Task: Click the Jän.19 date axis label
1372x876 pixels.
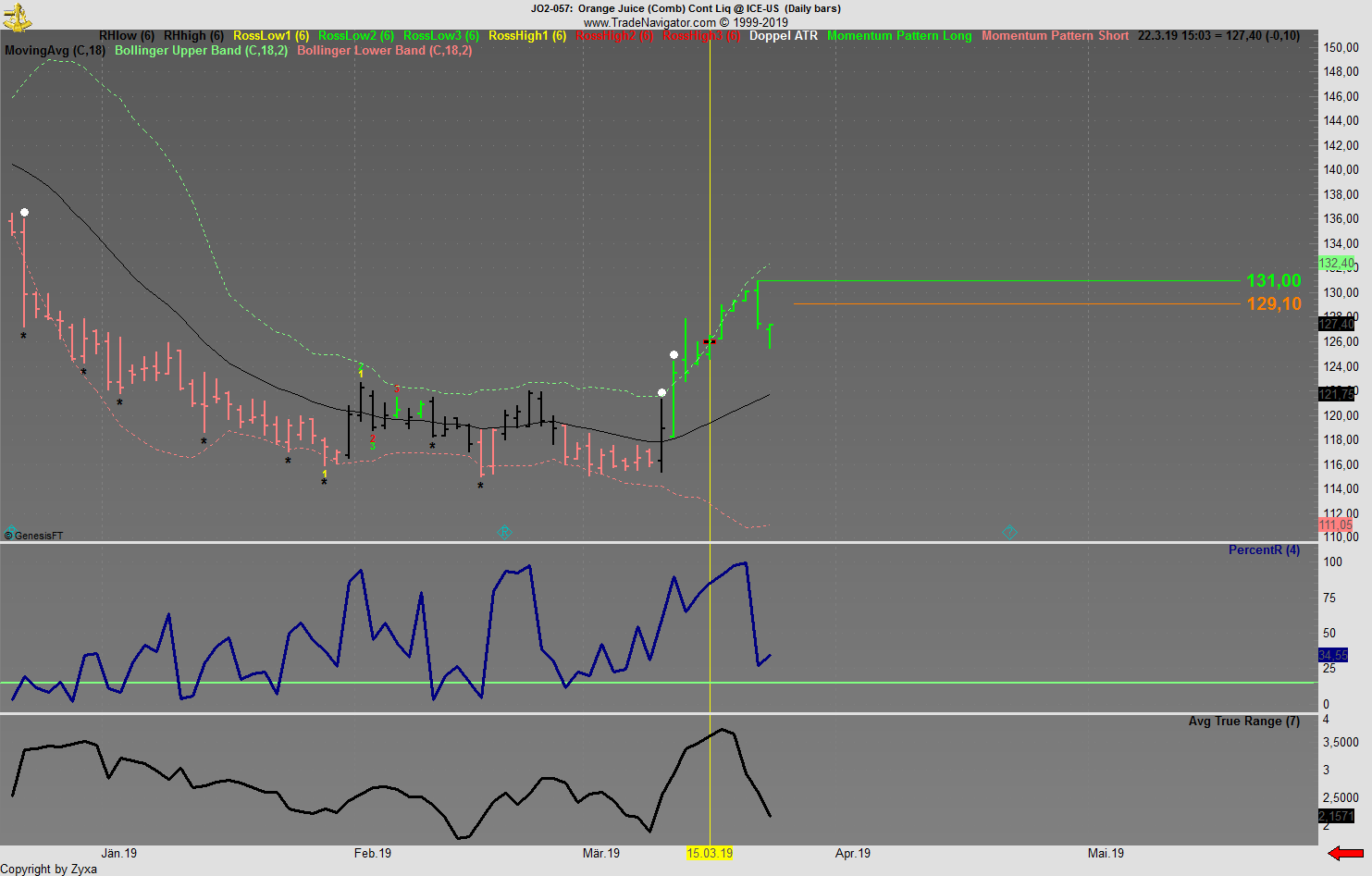Action: (x=118, y=853)
